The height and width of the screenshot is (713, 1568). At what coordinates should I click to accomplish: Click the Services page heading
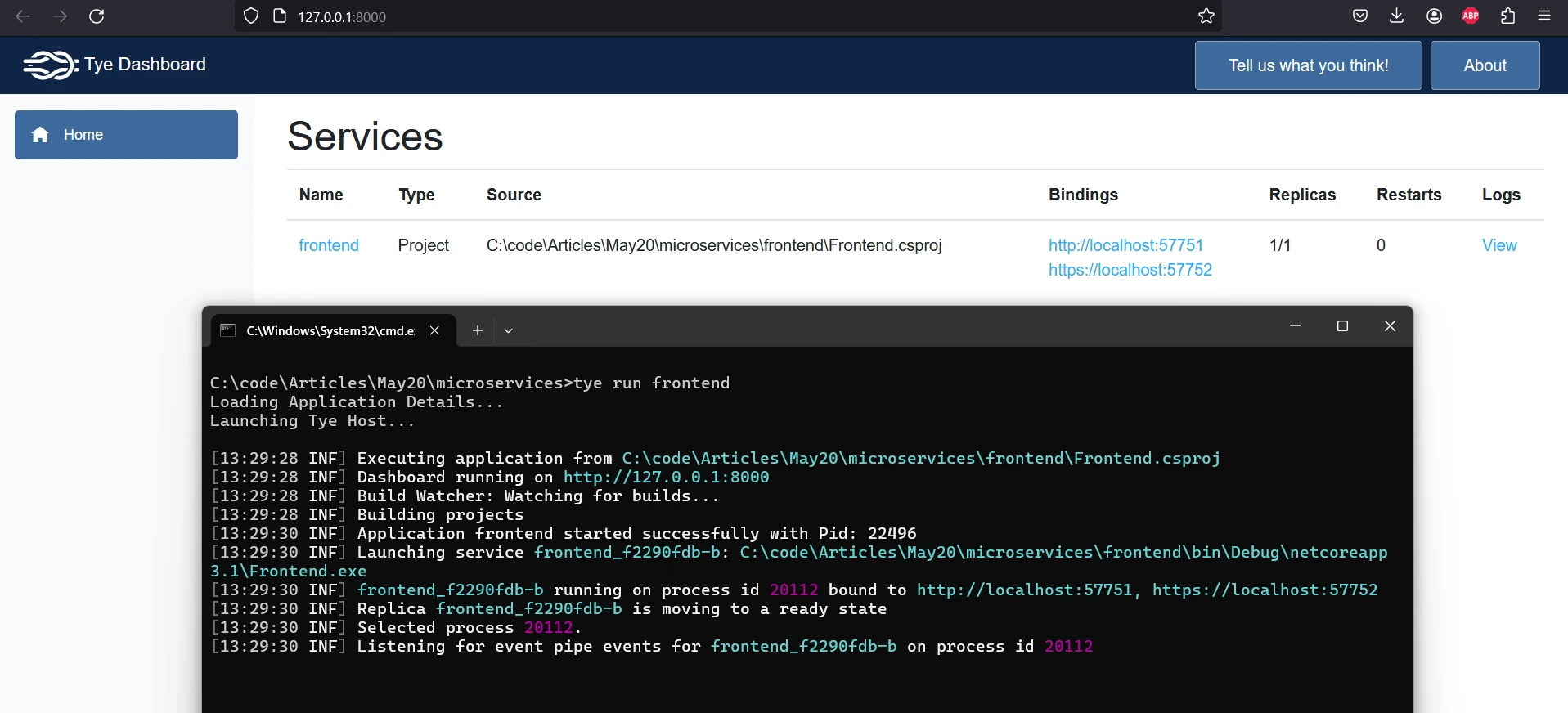click(x=365, y=136)
